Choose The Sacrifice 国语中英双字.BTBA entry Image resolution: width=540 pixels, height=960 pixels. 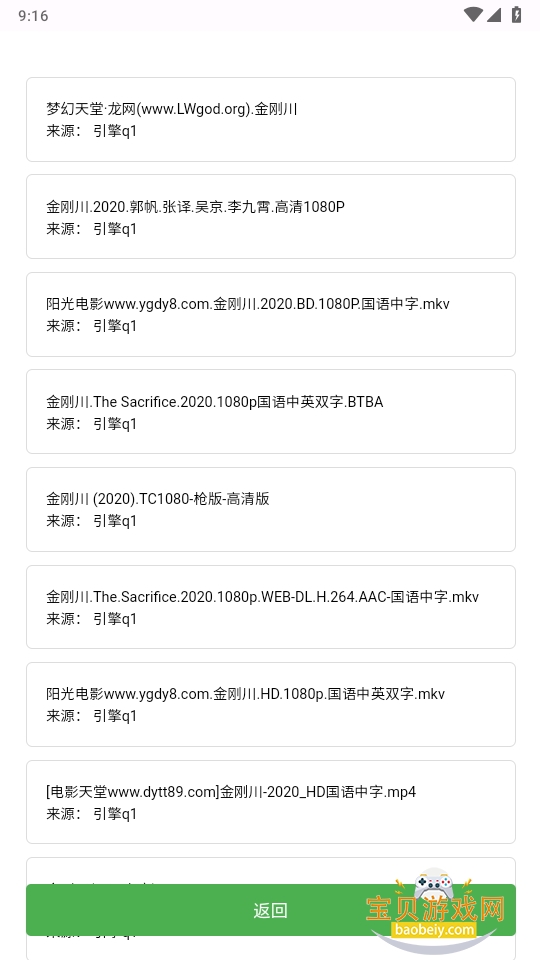pos(271,411)
